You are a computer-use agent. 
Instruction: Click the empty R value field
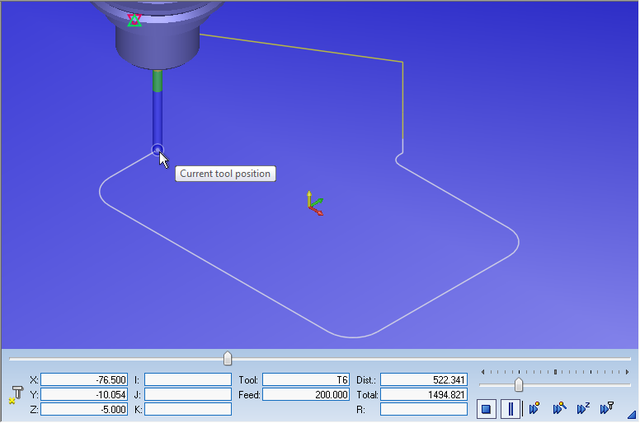pos(424,409)
